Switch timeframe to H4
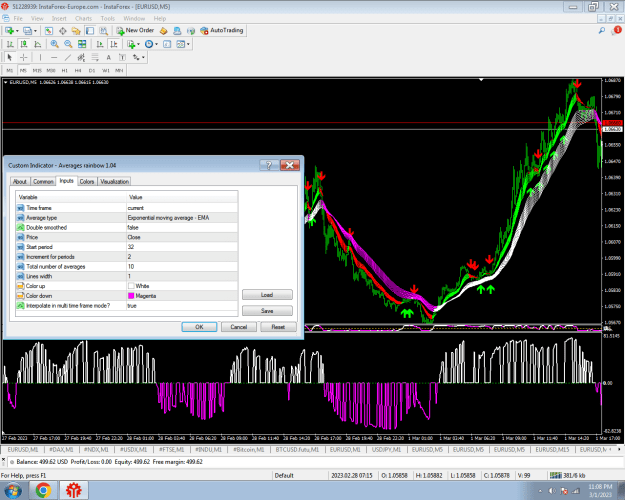The width and height of the screenshot is (625, 500). click(x=78, y=71)
